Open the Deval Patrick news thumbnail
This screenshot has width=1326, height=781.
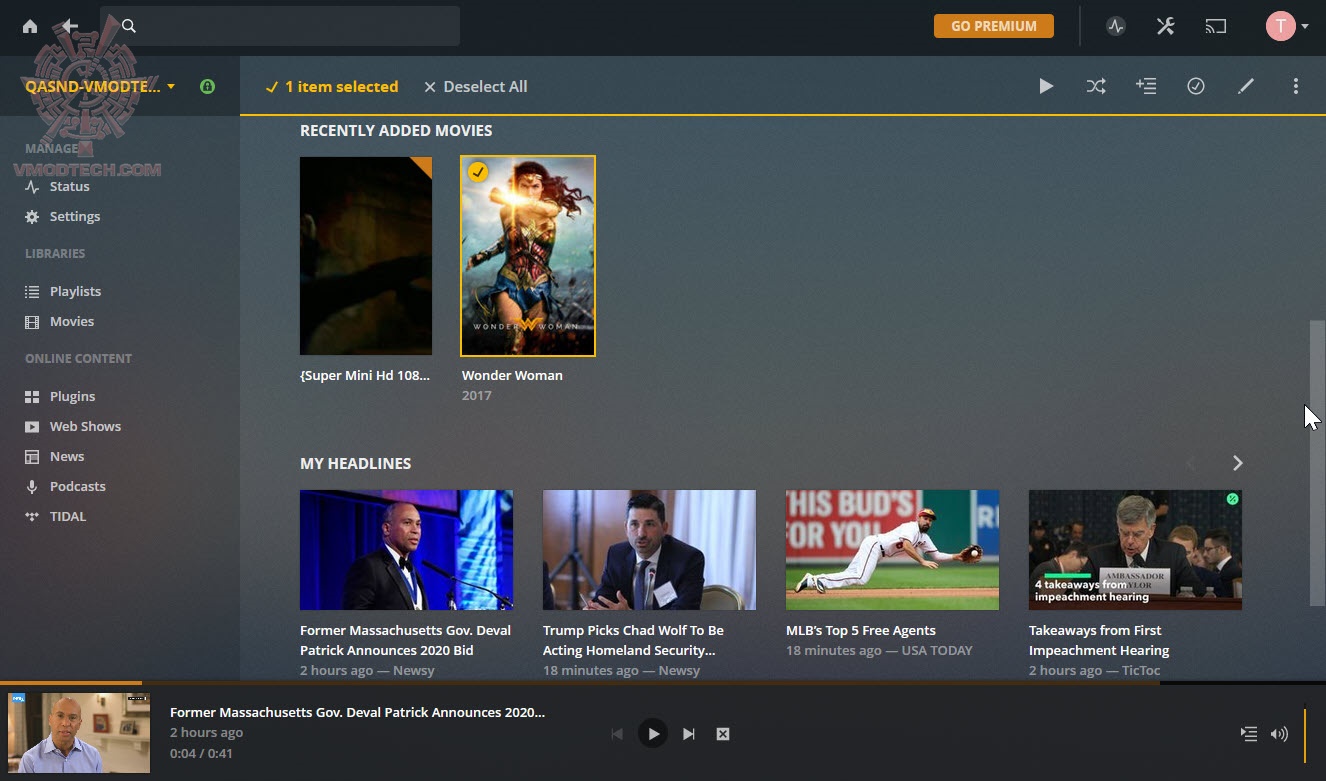coord(407,550)
